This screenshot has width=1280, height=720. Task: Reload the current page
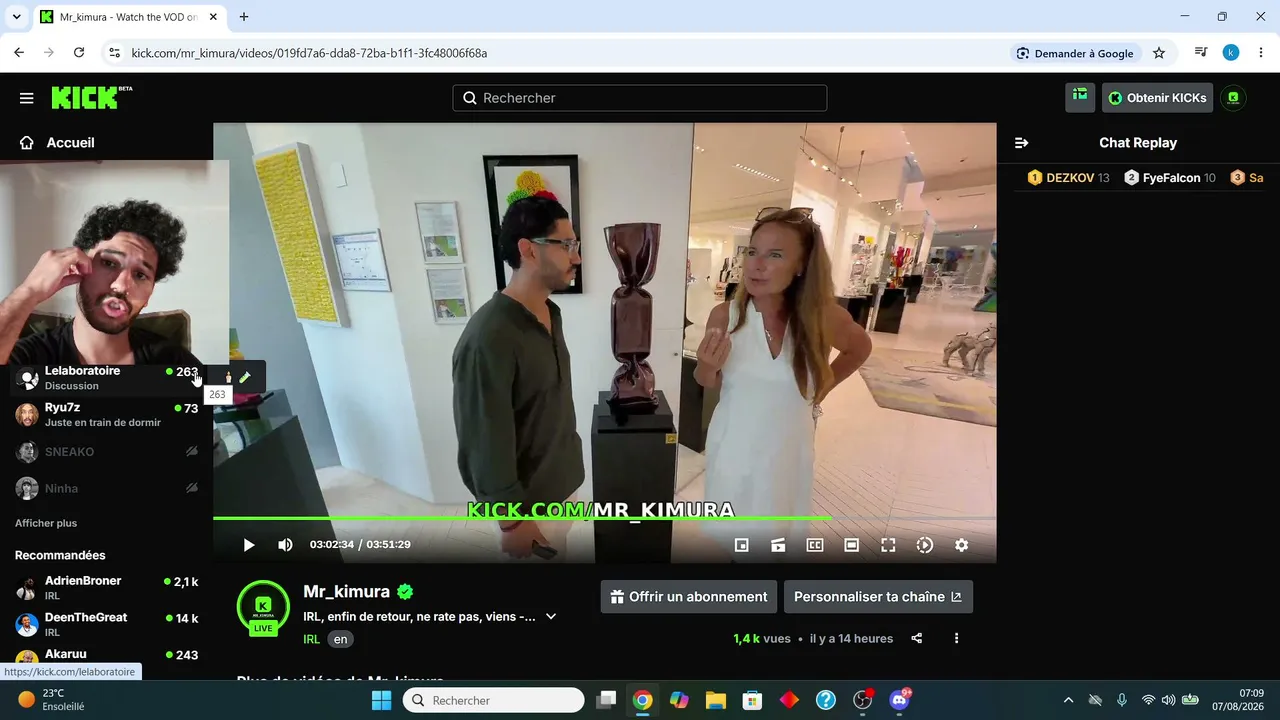[79, 53]
